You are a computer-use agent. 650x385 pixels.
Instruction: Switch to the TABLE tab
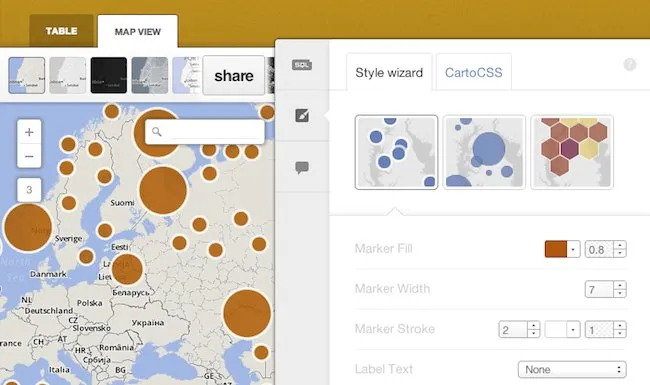pos(61,31)
